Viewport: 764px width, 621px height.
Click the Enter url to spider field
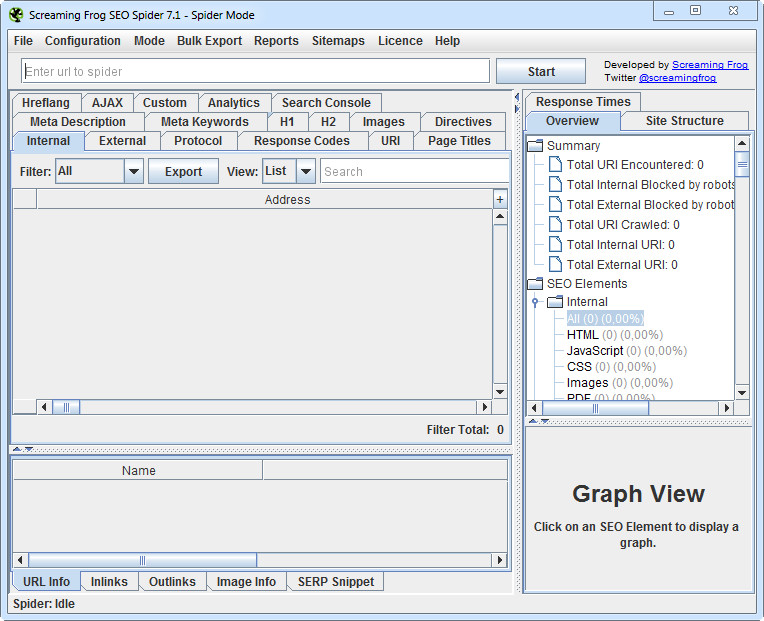(255, 72)
